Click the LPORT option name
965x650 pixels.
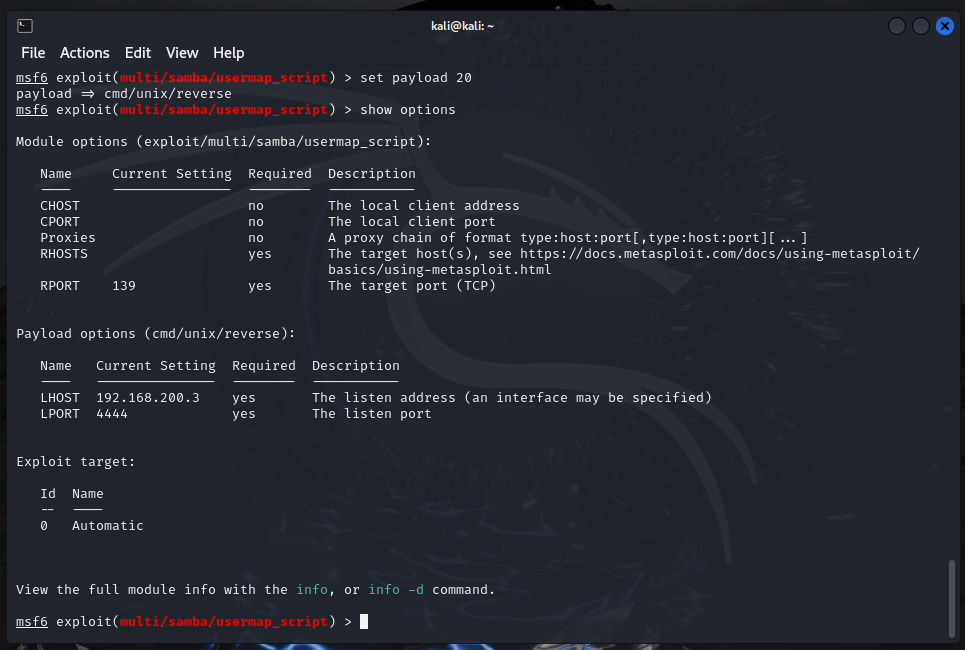point(60,414)
